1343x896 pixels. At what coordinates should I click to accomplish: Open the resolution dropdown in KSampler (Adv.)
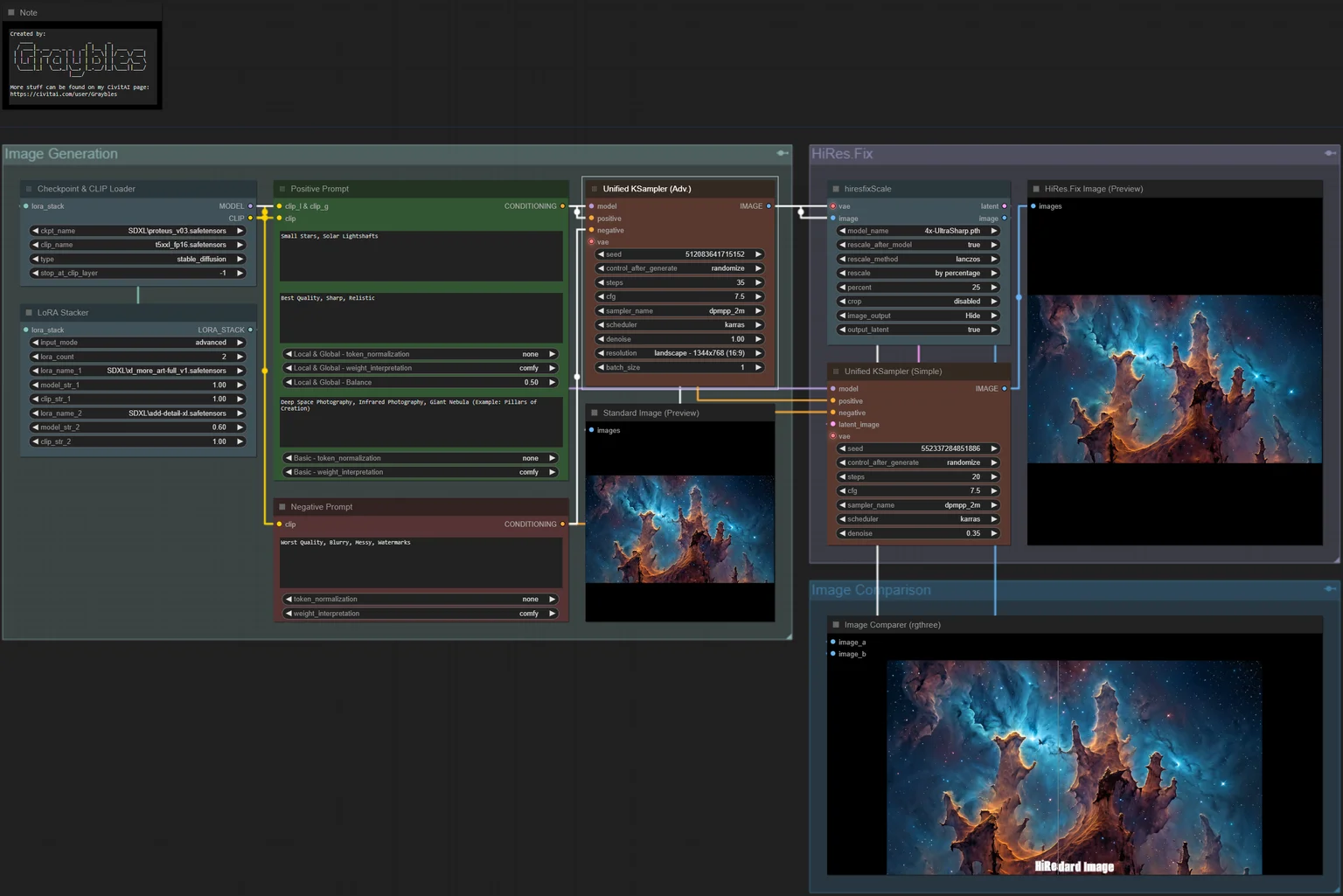coord(679,353)
